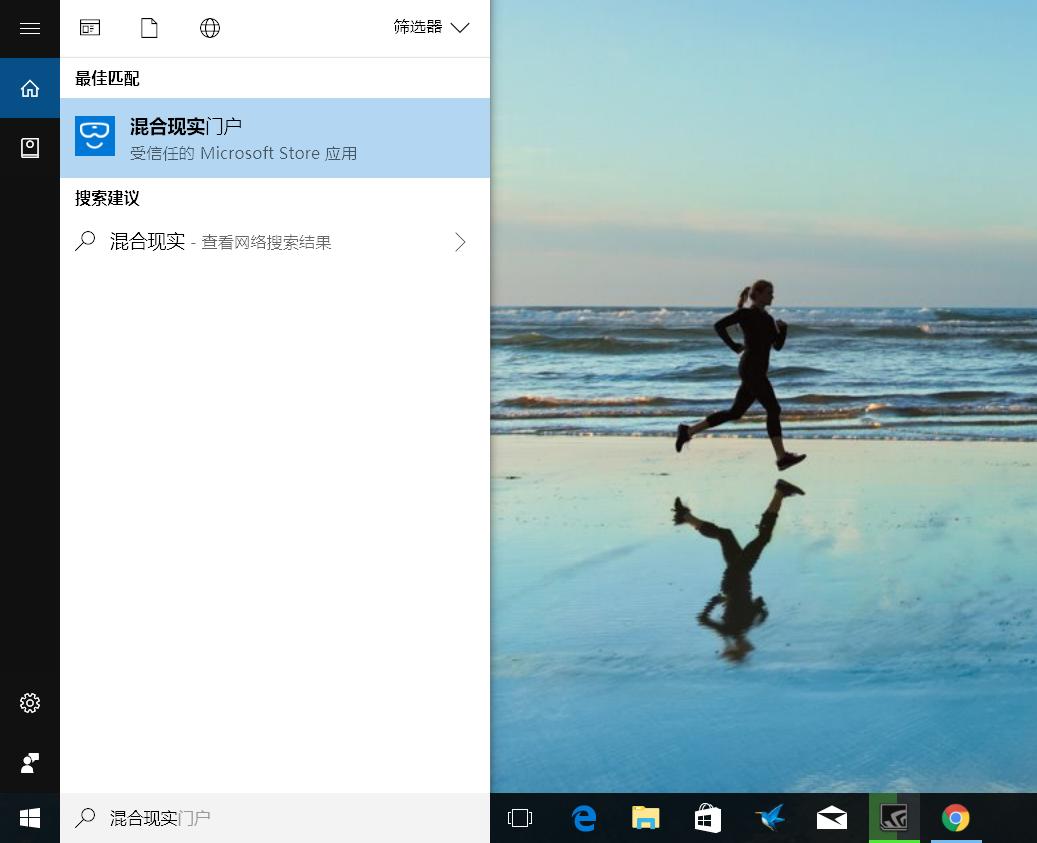This screenshot has width=1037, height=843.
Task: Open the Windows Start button
Action: coord(30,818)
